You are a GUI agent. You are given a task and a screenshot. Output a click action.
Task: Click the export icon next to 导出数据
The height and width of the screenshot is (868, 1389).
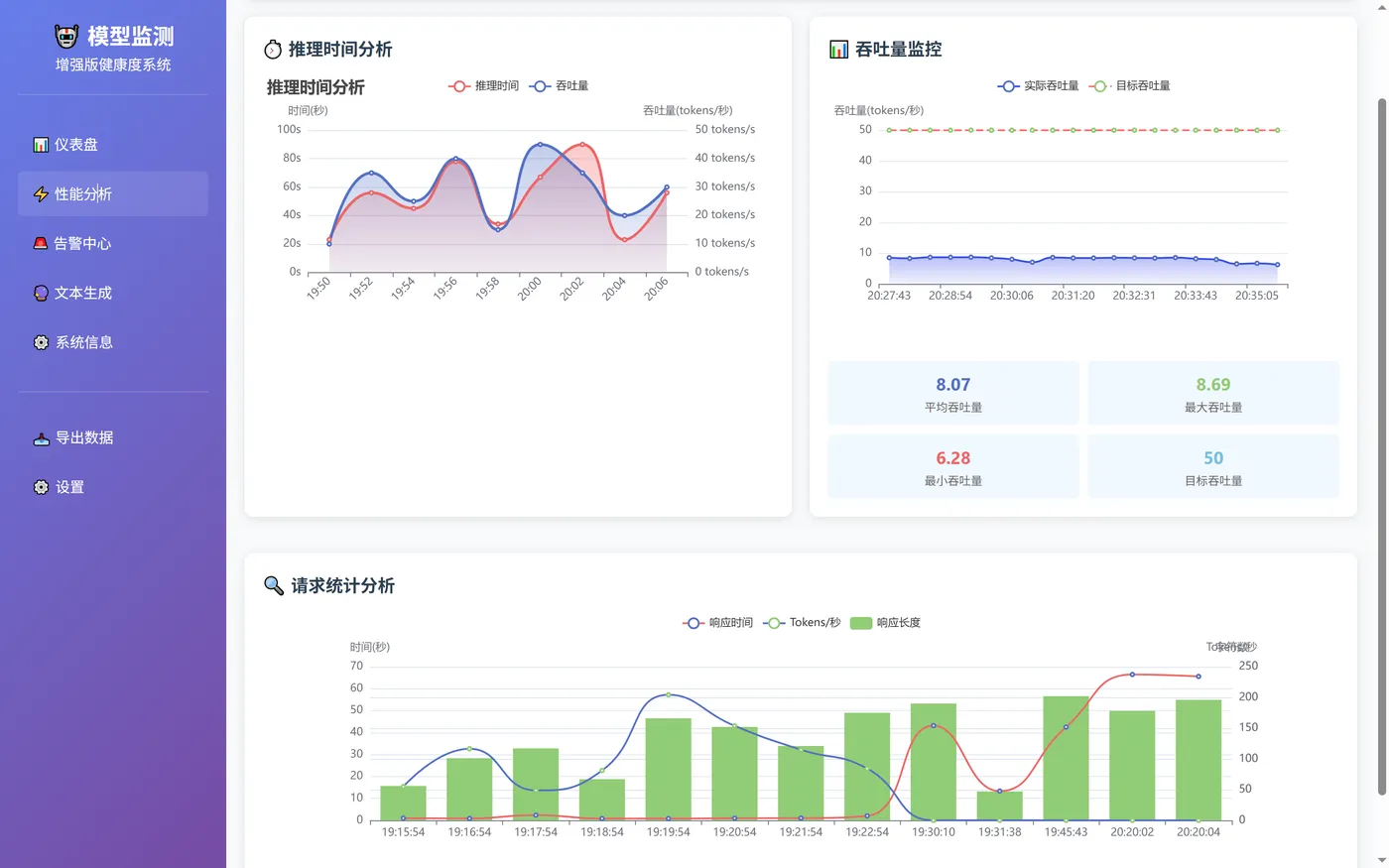pyautogui.click(x=41, y=437)
